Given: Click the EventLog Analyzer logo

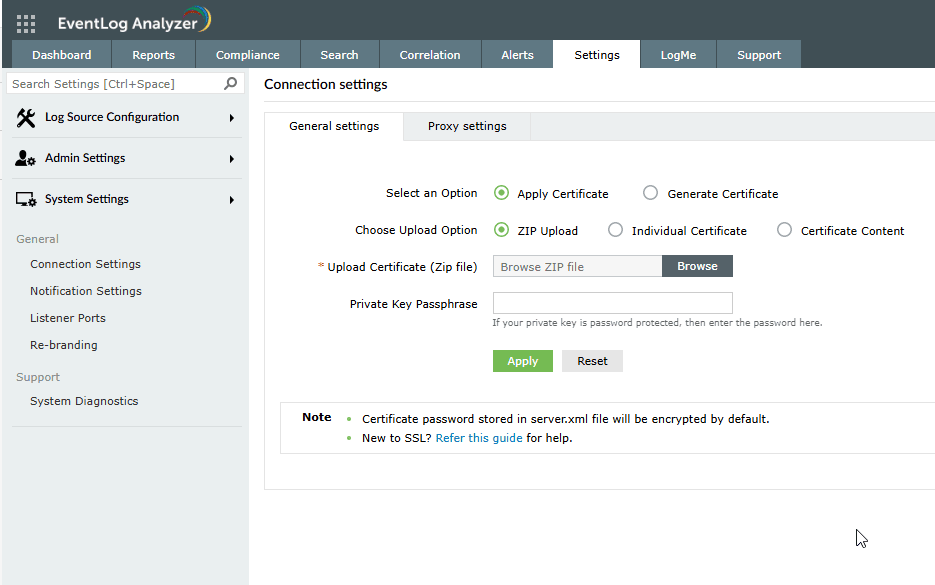Looking at the screenshot, I should point(134,23).
